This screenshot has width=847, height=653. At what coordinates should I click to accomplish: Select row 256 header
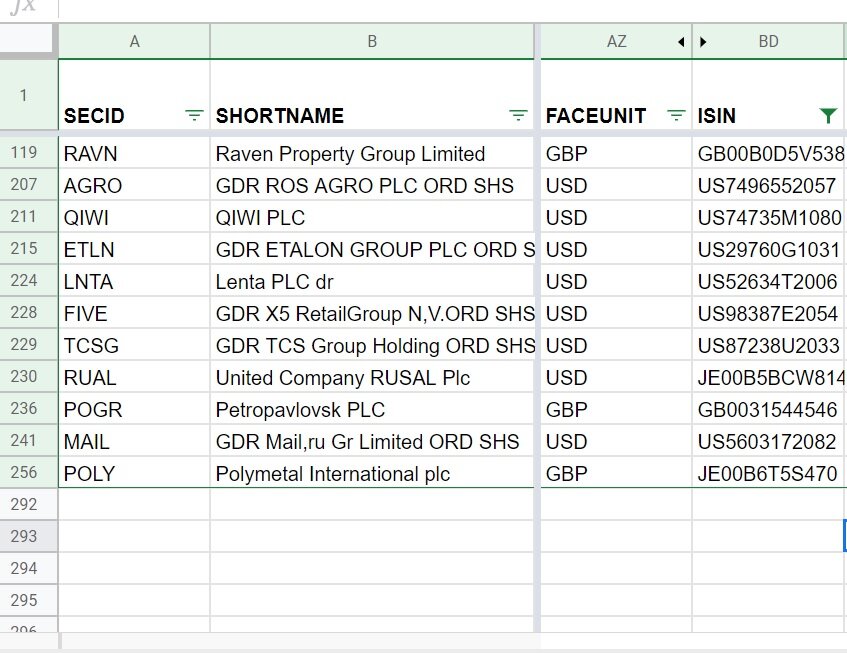click(x=29, y=472)
